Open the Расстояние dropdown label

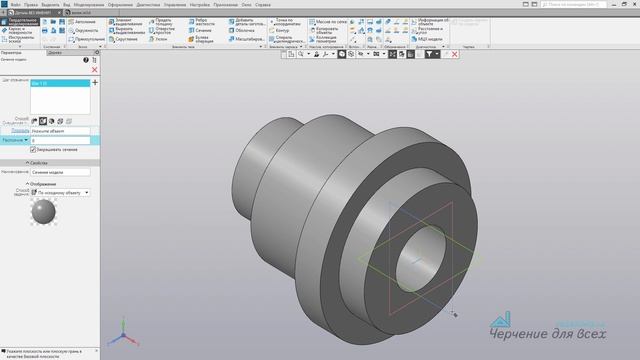[15, 140]
